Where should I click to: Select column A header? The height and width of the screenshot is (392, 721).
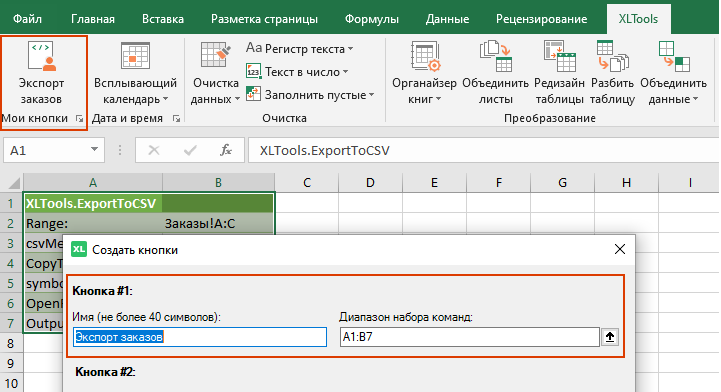coord(93,183)
